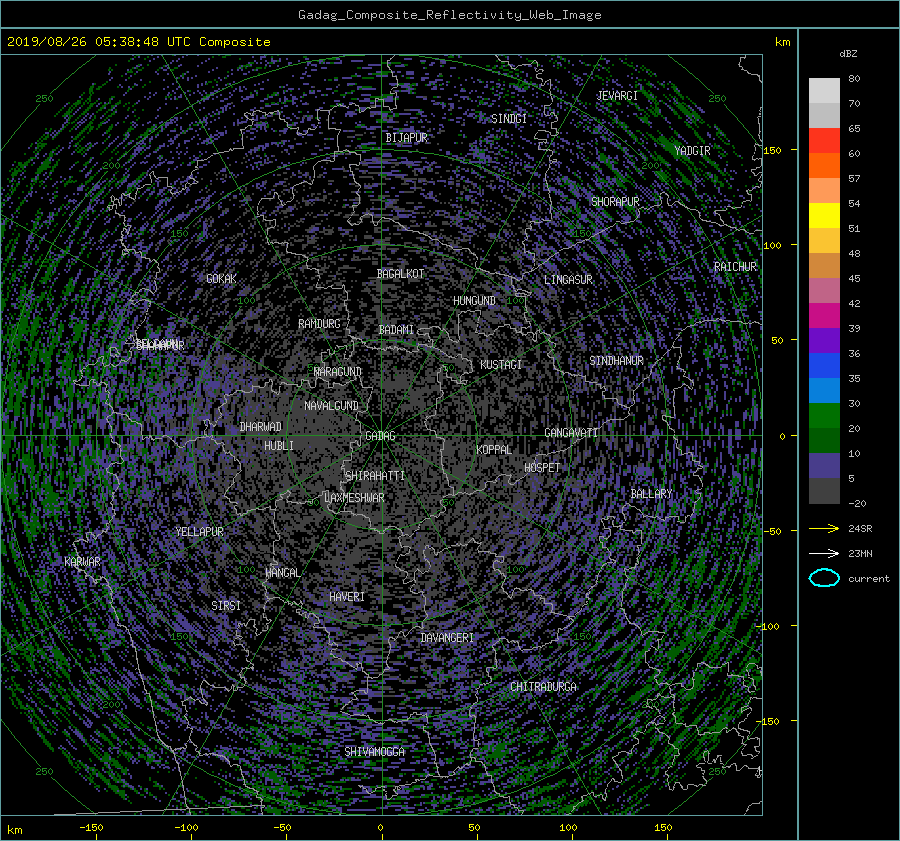Click the LAXMESHWAR city label

coord(354,498)
